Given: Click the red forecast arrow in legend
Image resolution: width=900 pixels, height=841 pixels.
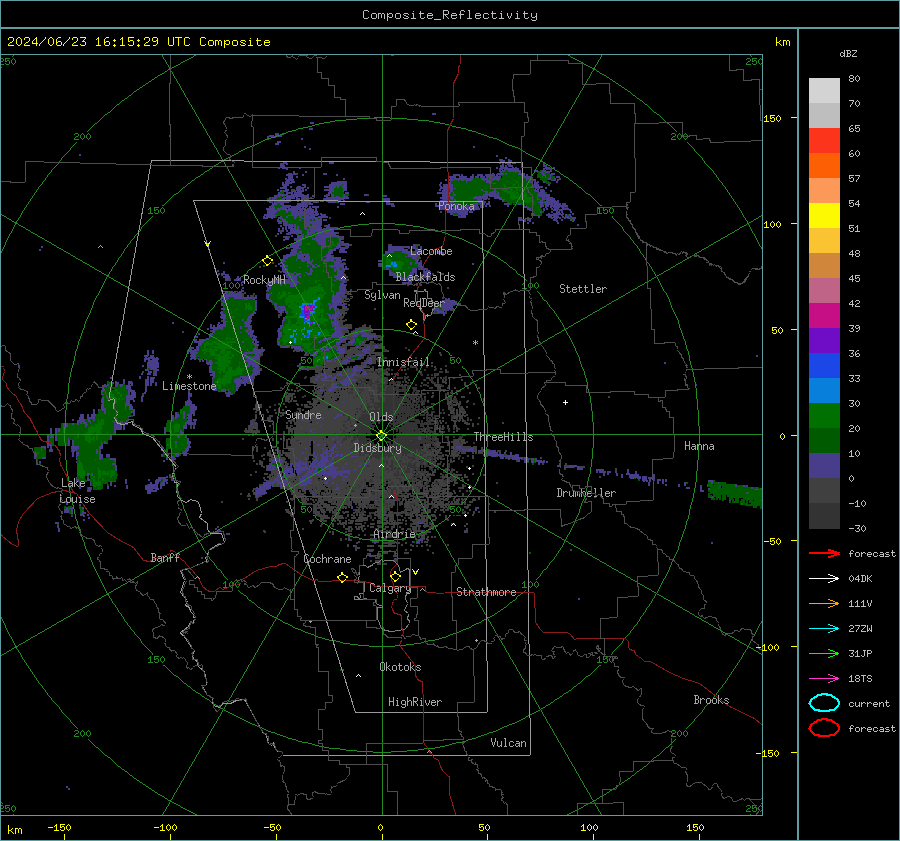Looking at the screenshot, I should 824,553.
